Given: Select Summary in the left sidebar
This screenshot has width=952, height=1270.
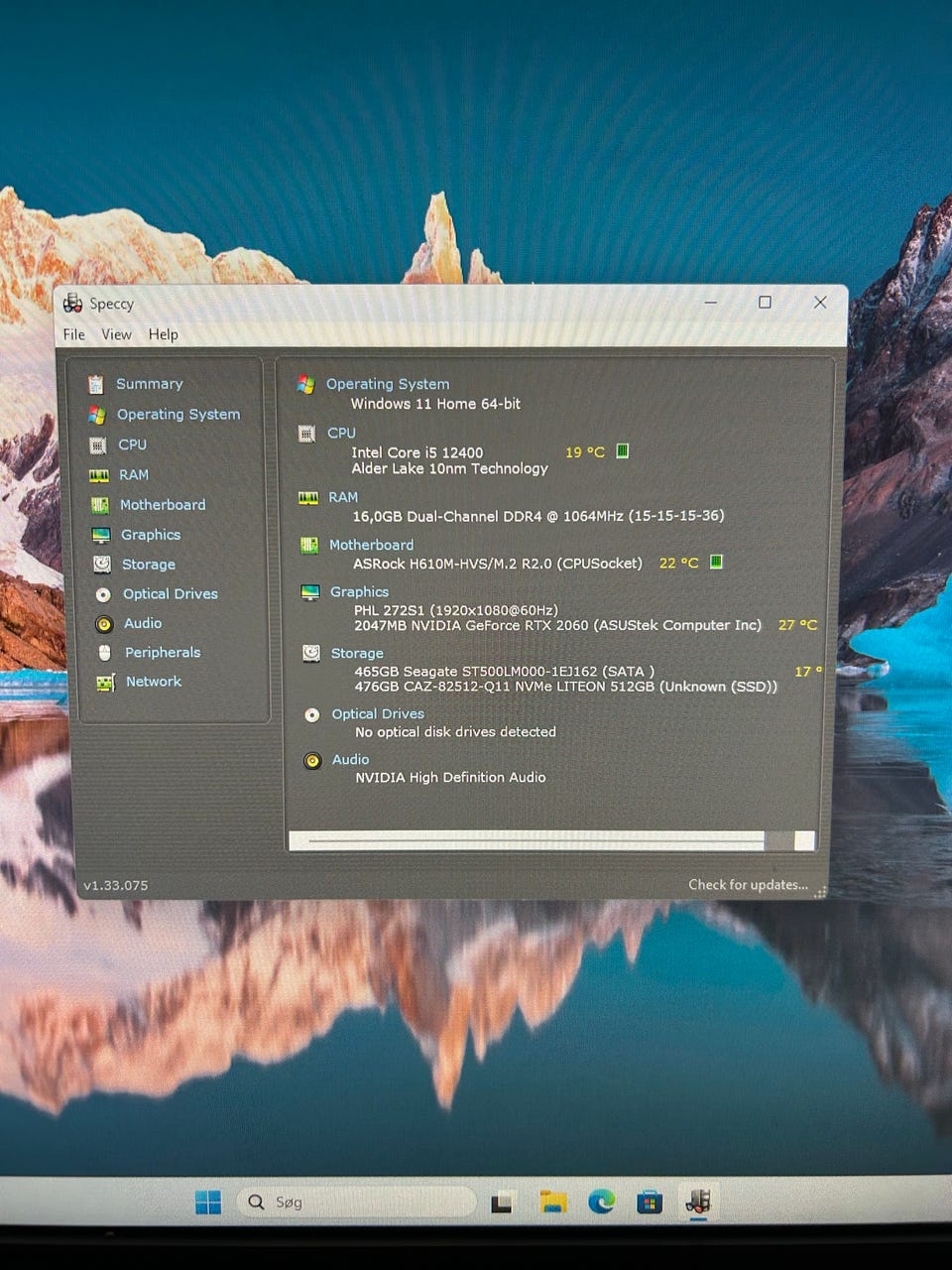Looking at the screenshot, I should [149, 384].
